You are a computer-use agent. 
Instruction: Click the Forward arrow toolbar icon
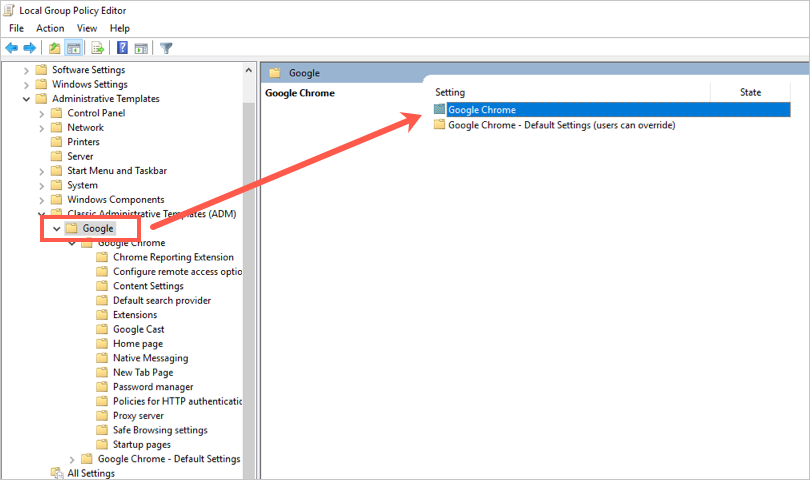(x=30, y=47)
